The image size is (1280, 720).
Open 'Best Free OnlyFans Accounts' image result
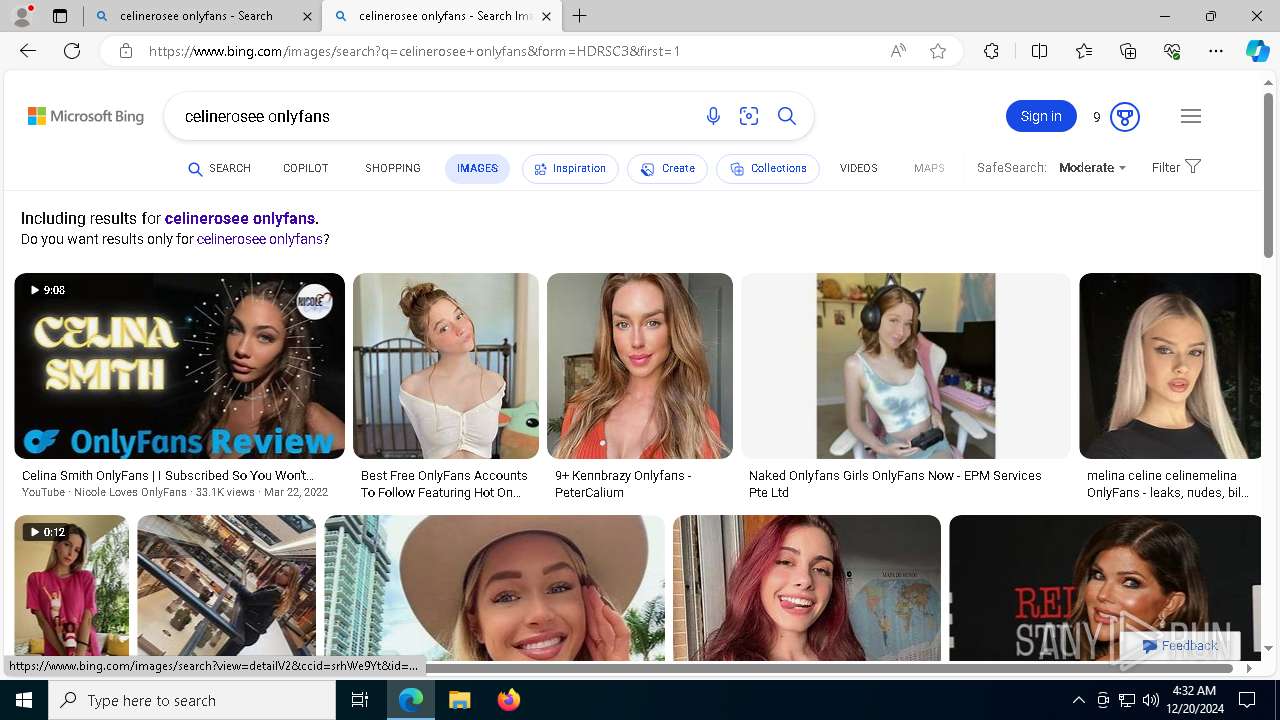[446, 366]
